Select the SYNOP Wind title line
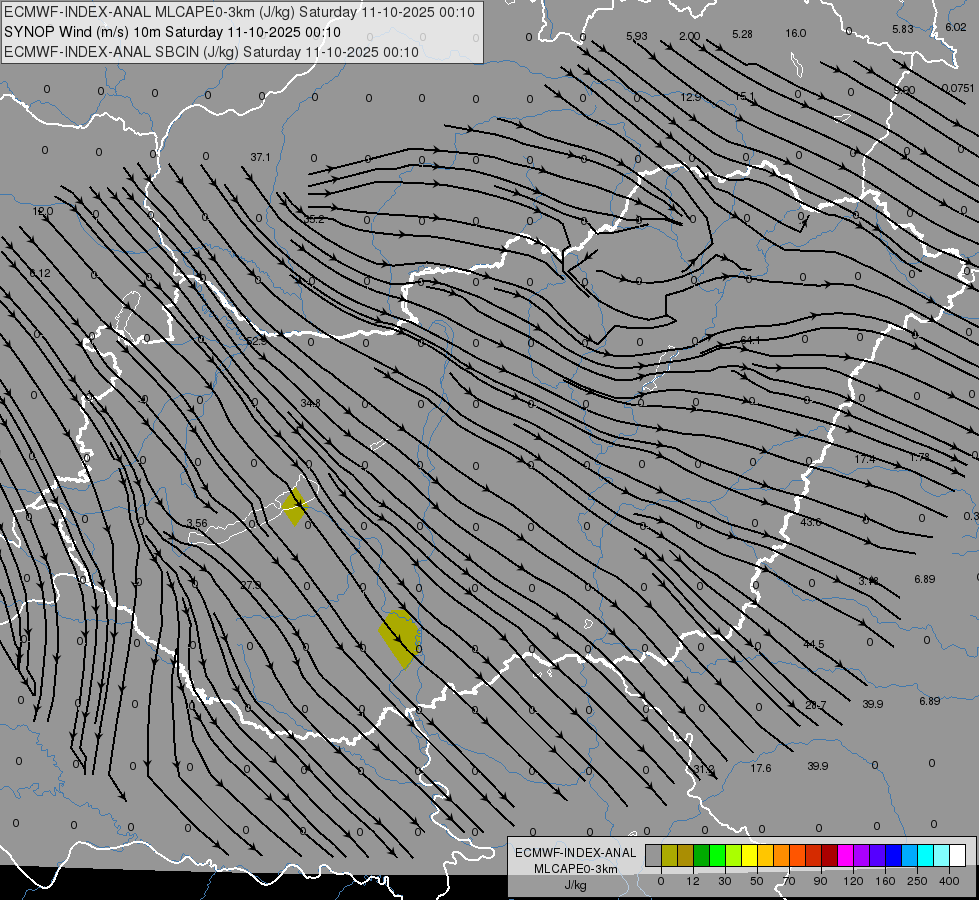Screen dimensions: 979x900 click(x=172, y=32)
